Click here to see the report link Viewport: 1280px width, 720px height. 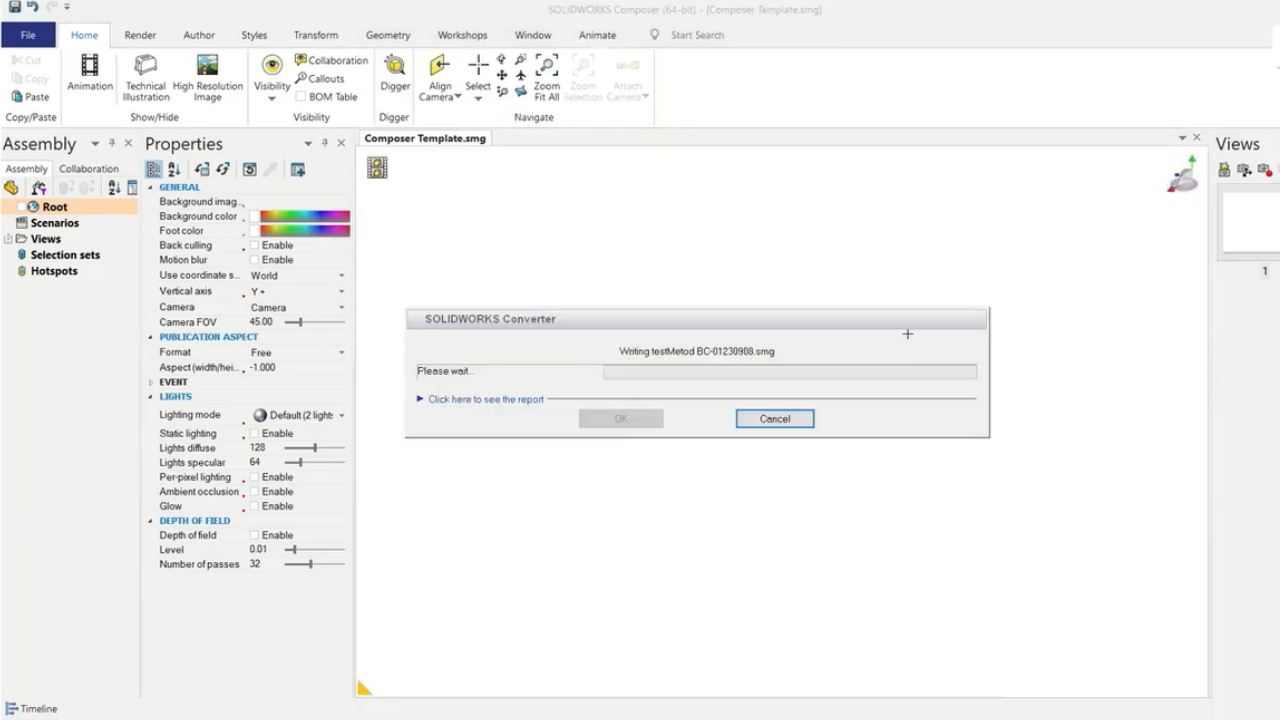pyautogui.click(x=485, y=399)
